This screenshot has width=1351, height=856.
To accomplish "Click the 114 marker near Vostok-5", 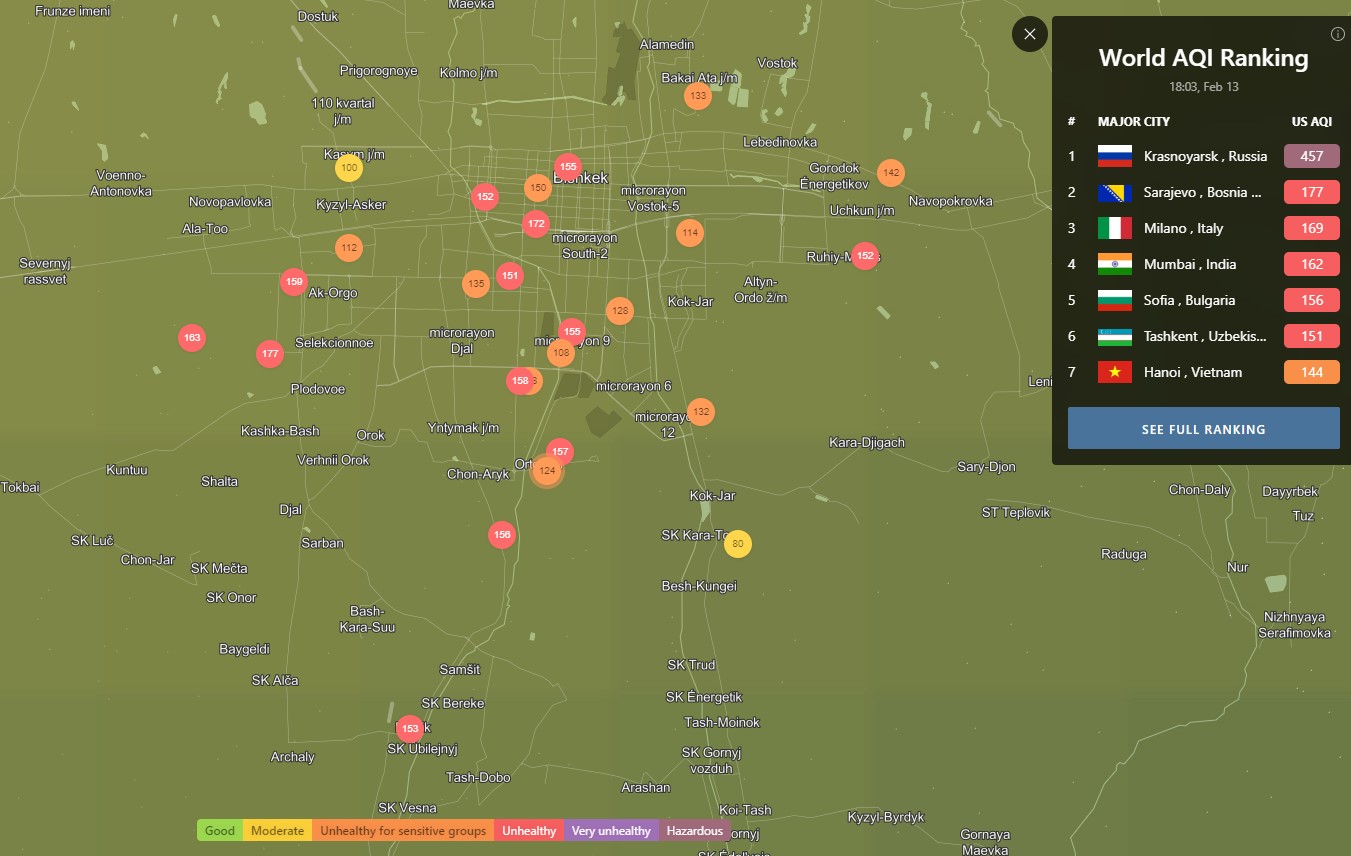I will click(689, 233).
